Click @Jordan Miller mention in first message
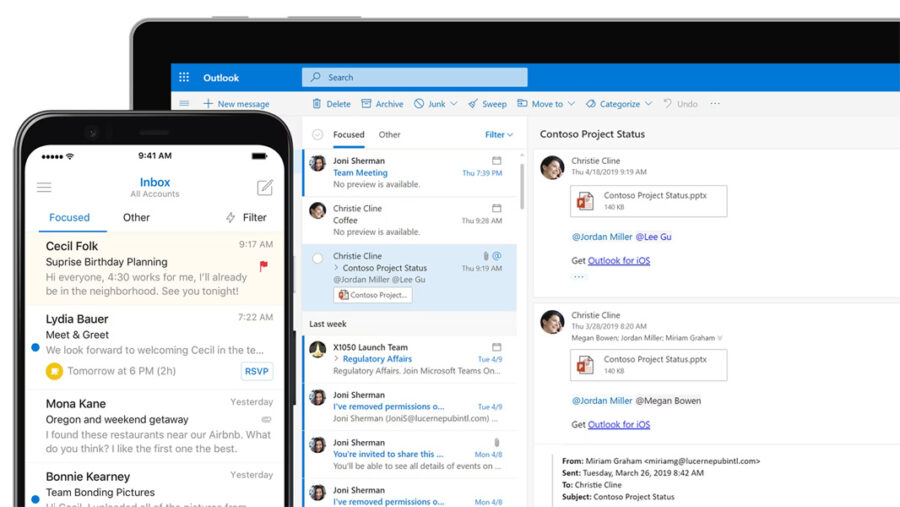The image size is (900, 507). point(602,237)
